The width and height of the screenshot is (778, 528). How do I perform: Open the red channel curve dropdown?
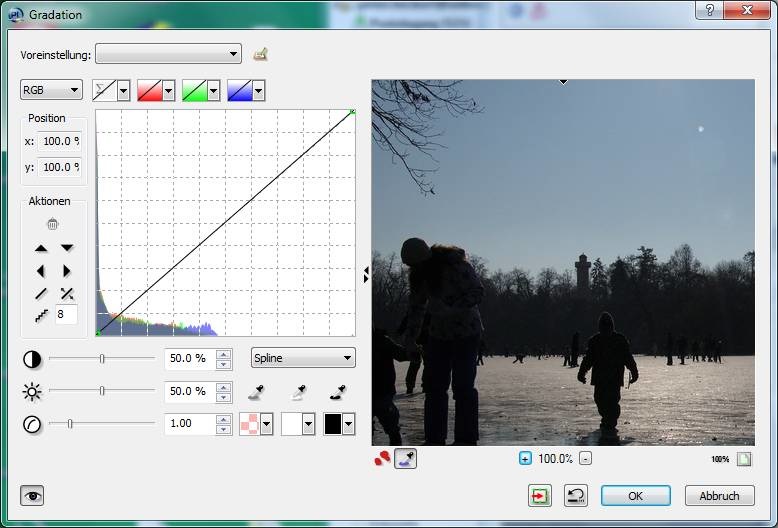coord(156,91)
